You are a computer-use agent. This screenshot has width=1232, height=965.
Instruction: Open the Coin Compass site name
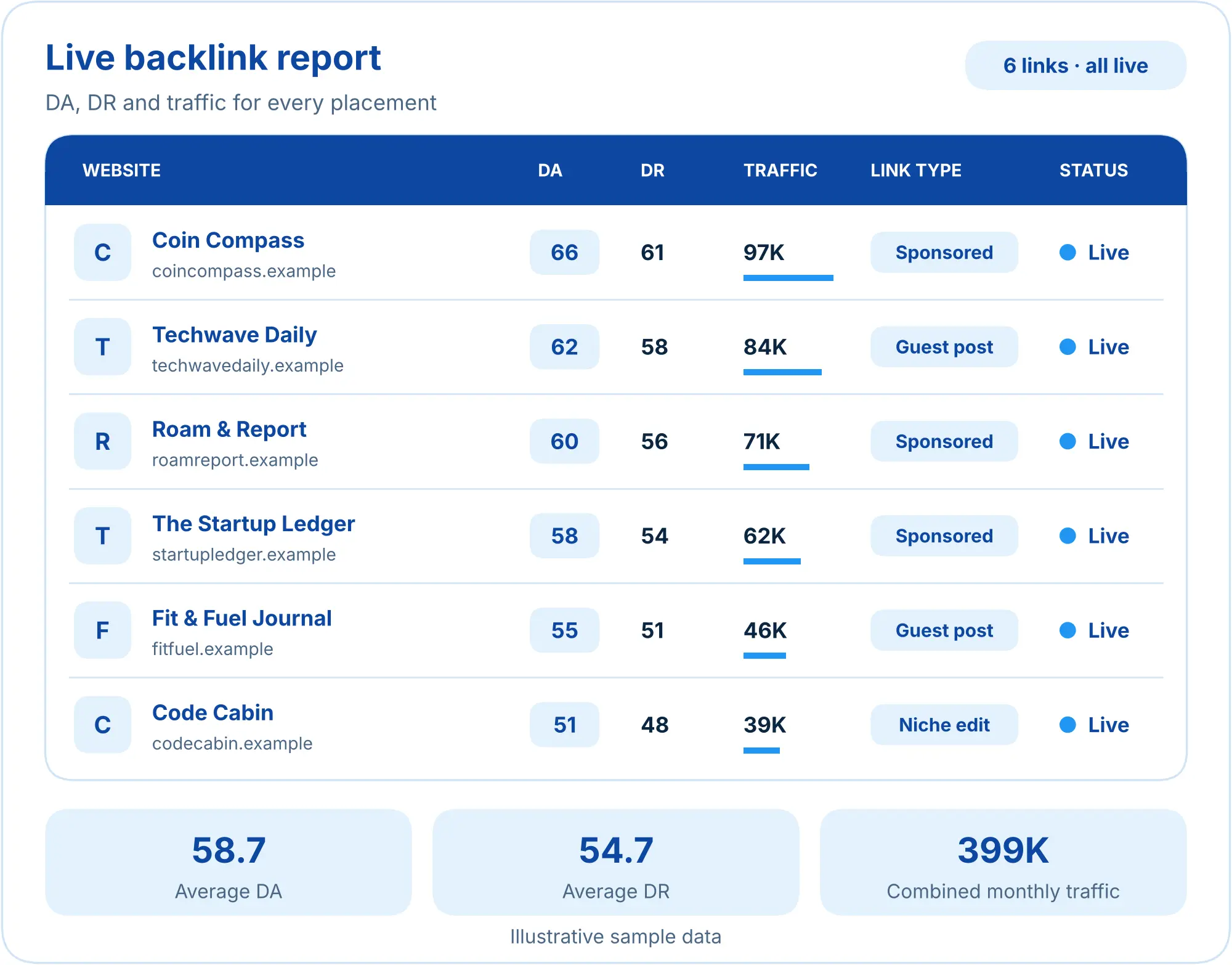tap(228, 240)
